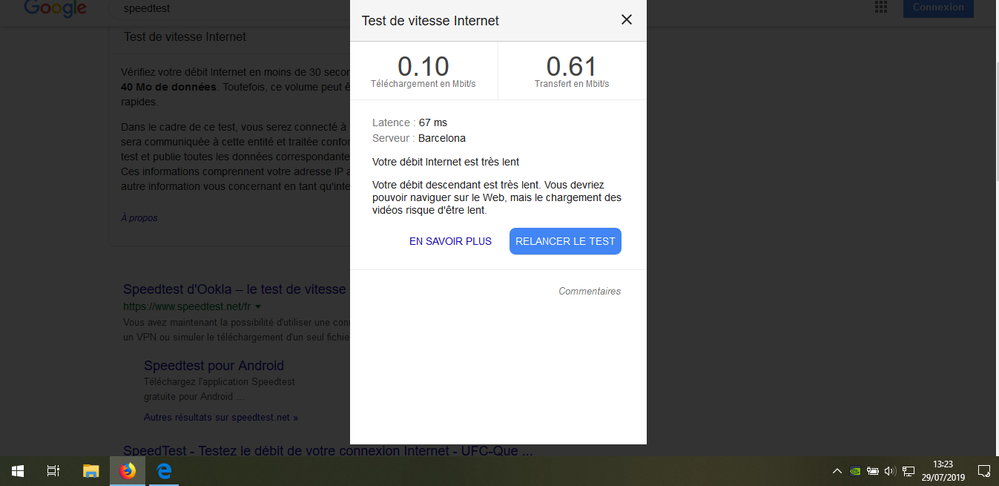Viewport: 999px width, 486px height.
Task: Open the volume control in the tray
Action: coord(890,471)
